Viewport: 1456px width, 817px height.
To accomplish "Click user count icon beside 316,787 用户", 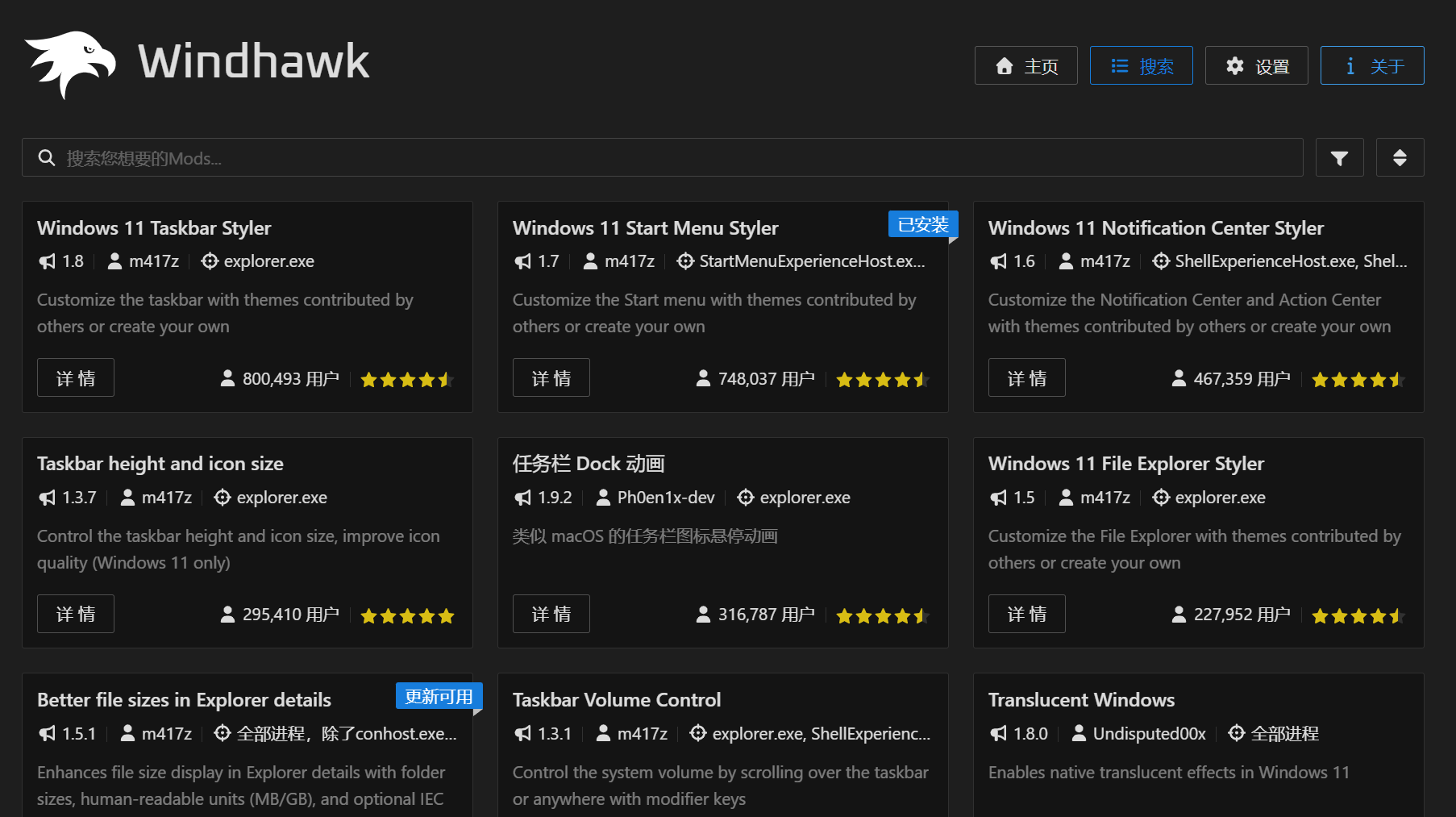I will [x=703, y=615].
